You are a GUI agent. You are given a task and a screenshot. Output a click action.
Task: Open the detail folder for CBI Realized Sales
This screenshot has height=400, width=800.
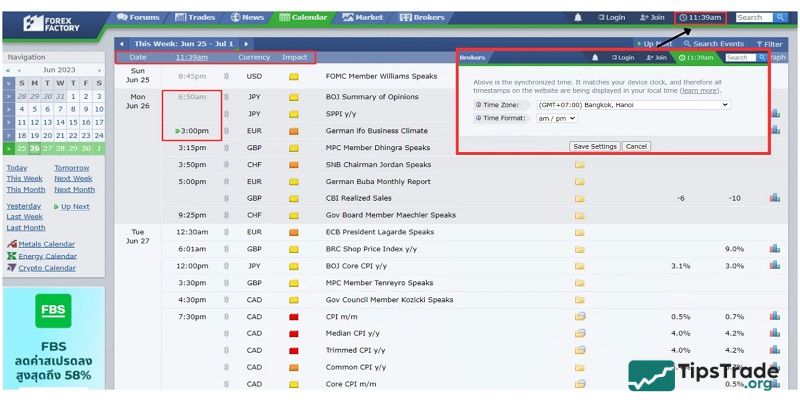click(x=579, y=198)
